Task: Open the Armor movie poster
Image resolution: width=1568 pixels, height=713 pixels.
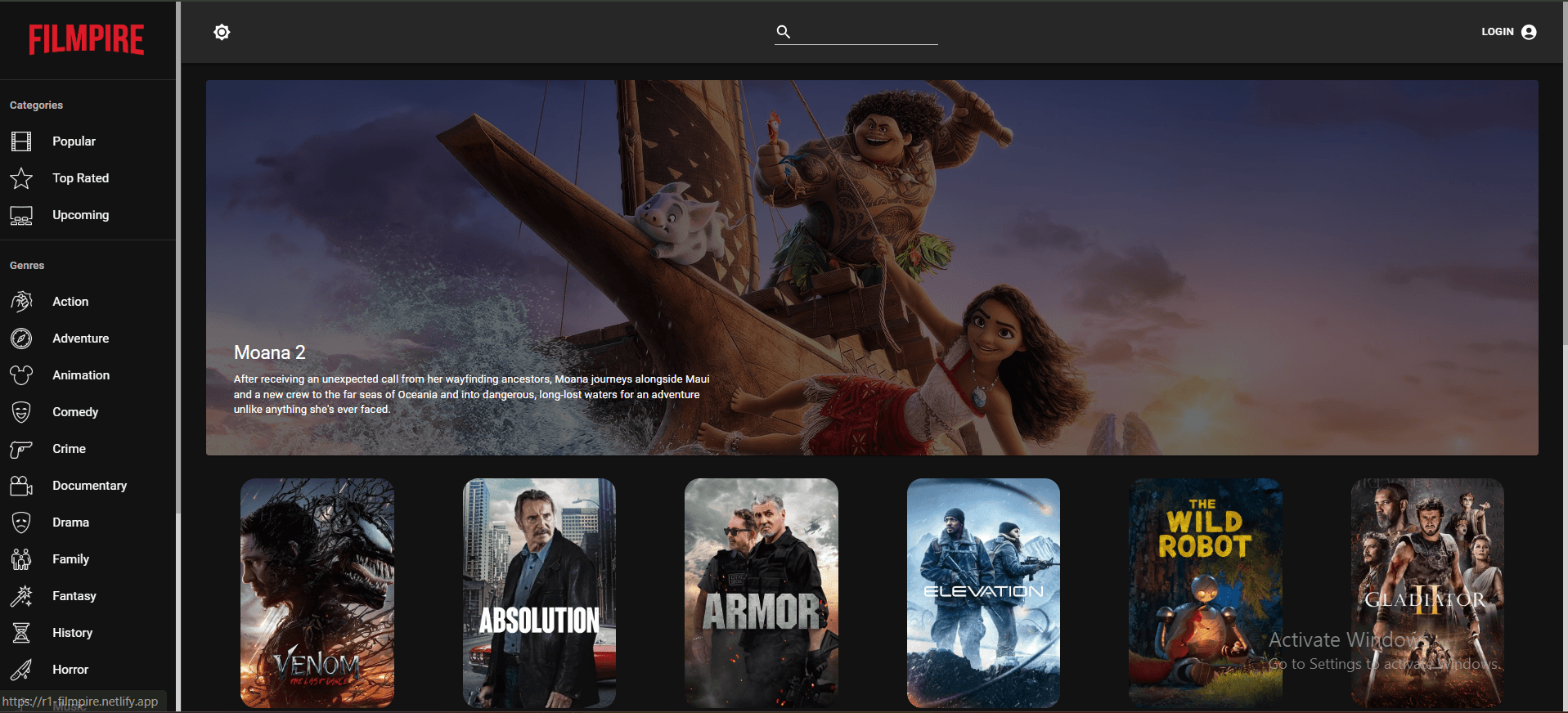Action: point(762,593)
